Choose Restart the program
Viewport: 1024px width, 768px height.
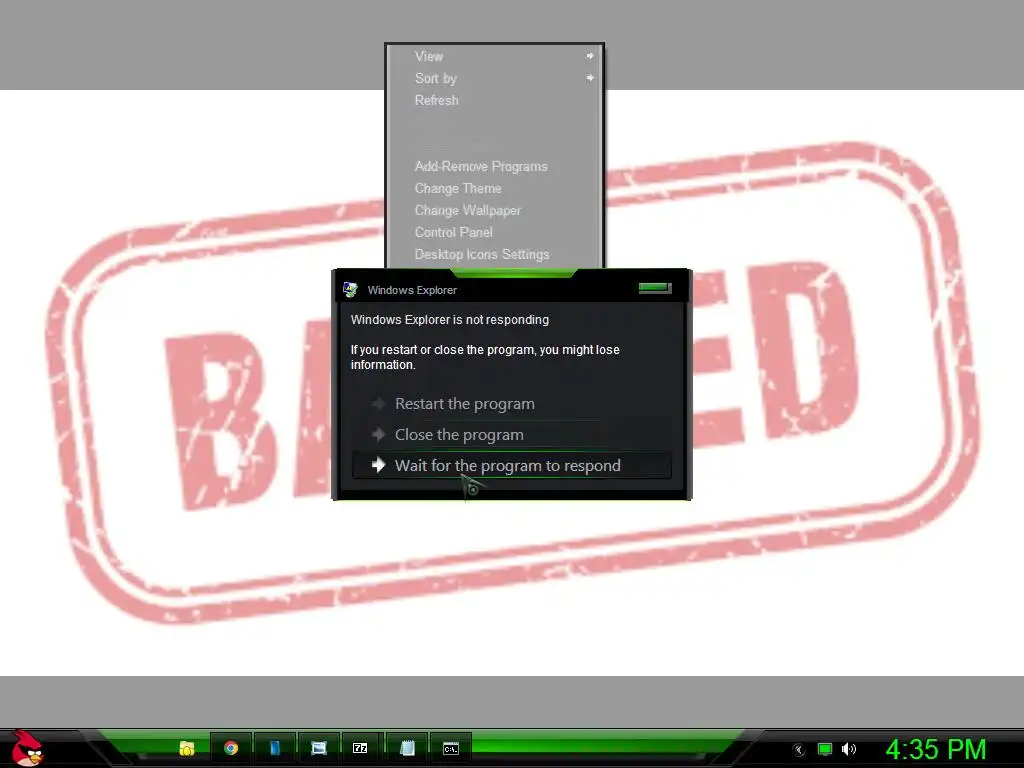pos(511,404)
